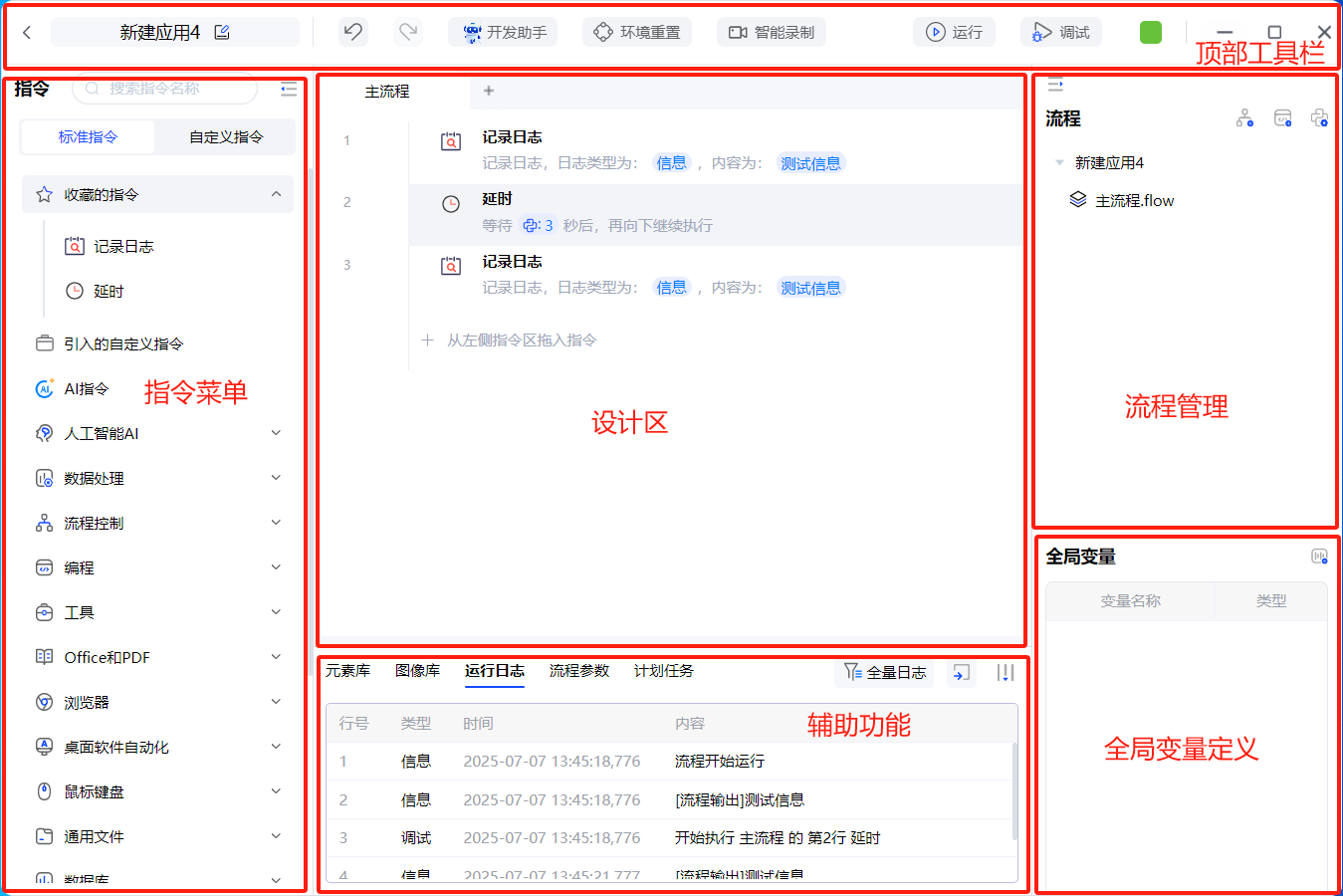Image resolution: width=1343 pixels, height=896 pixels.
Task: Click the first icon in the 流程 header
Action: pyautogui.click(x=1244, y=118)
